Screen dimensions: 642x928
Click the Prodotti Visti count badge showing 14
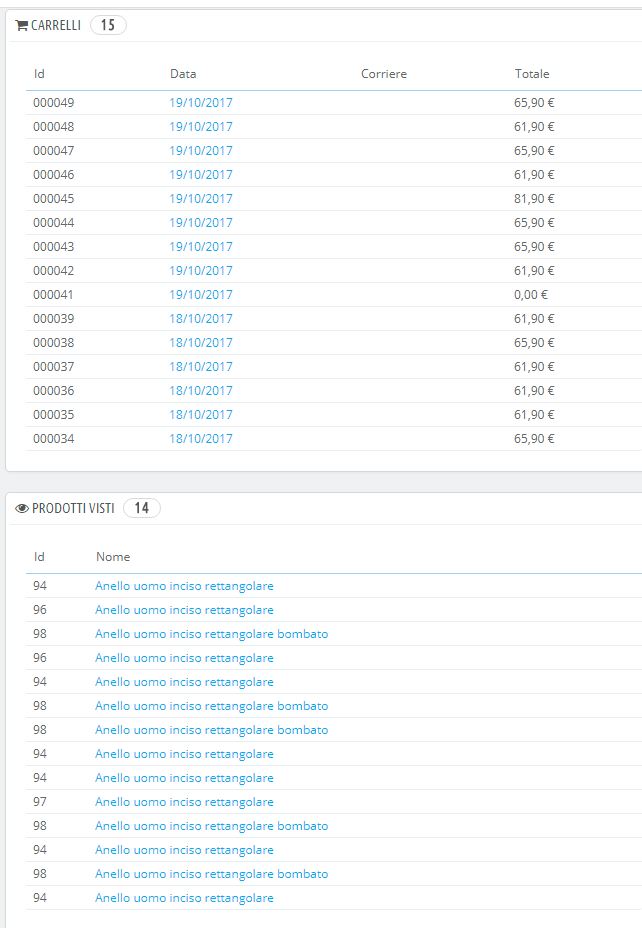pyautogui.click(x=141, y=508)
